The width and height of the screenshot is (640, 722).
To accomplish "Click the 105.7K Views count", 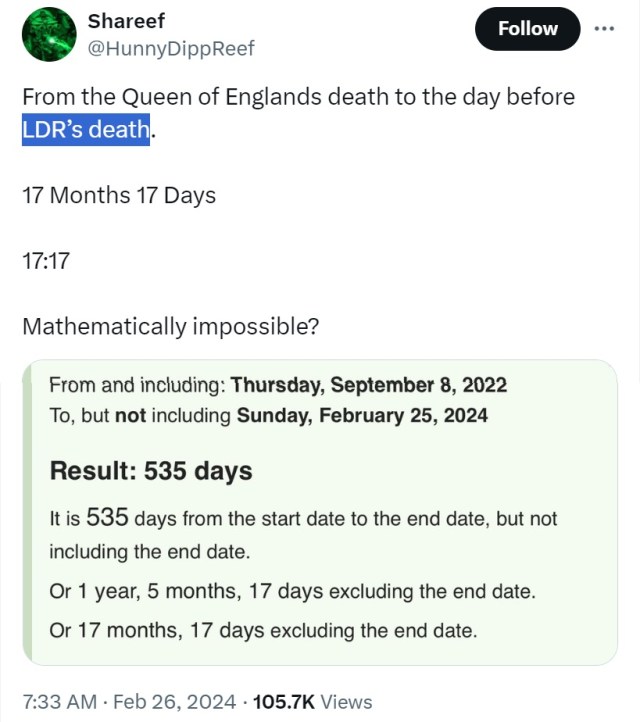I will [x=312, y=702].
